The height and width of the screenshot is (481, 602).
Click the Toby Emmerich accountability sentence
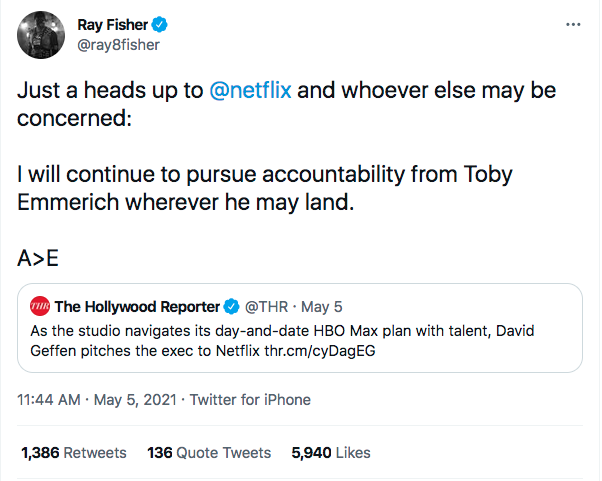(265, 188)
